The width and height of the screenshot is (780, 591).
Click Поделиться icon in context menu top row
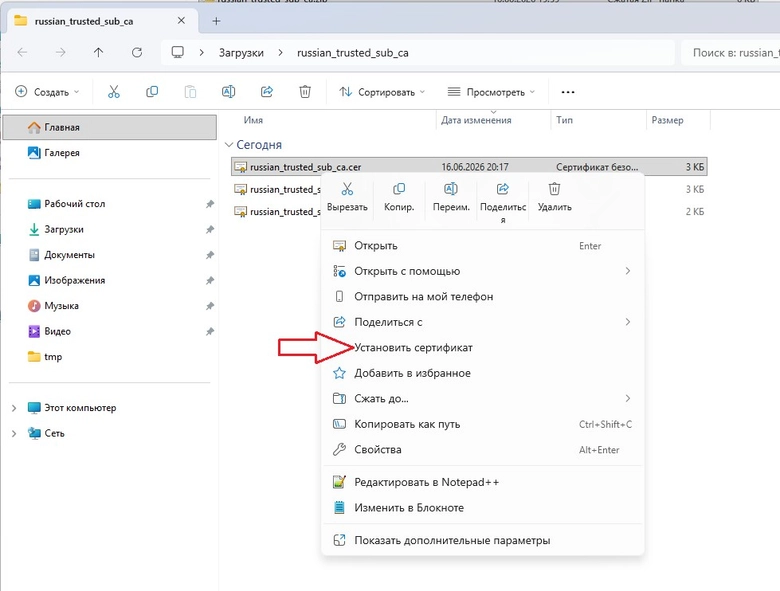pyautogui.click(x=503, y=189)
